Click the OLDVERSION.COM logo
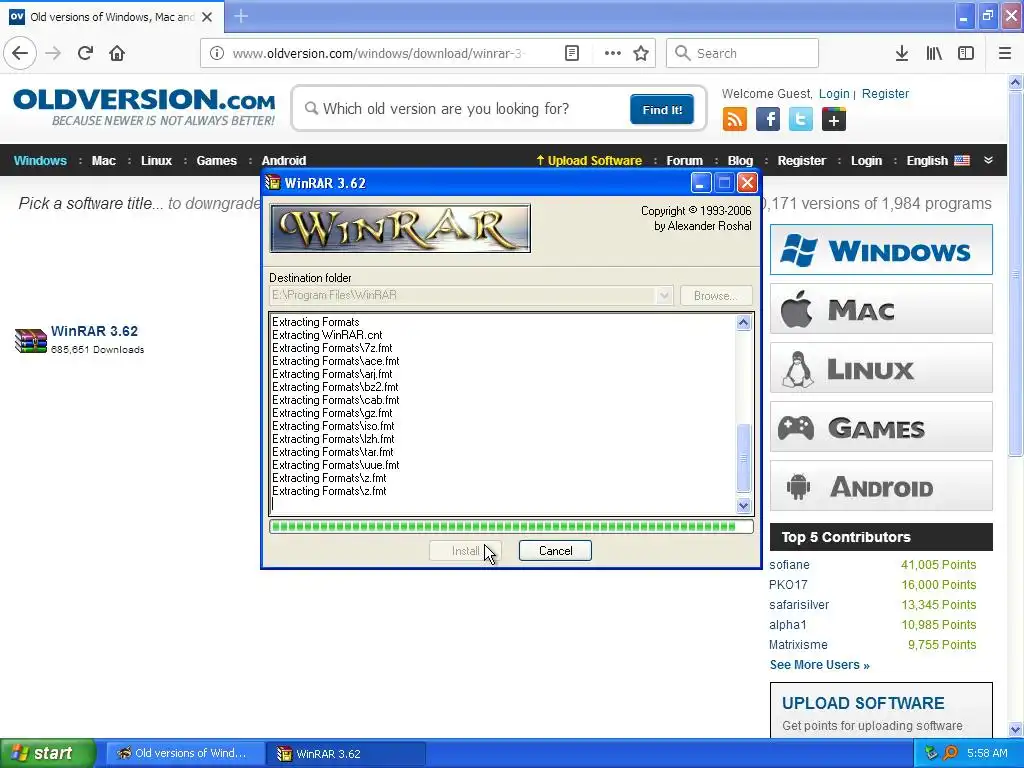This screenshot has width=1024, height=768. 144,107
